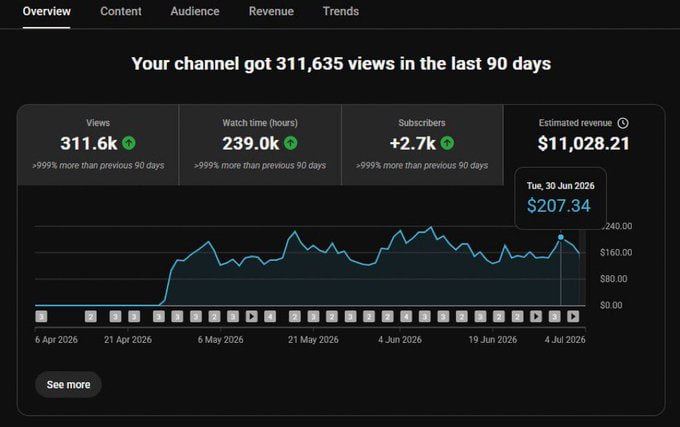680x427 pixels.
Task: Click the '311,635 views' headline text
Action: pyautogui.click(x=335, y=64)
